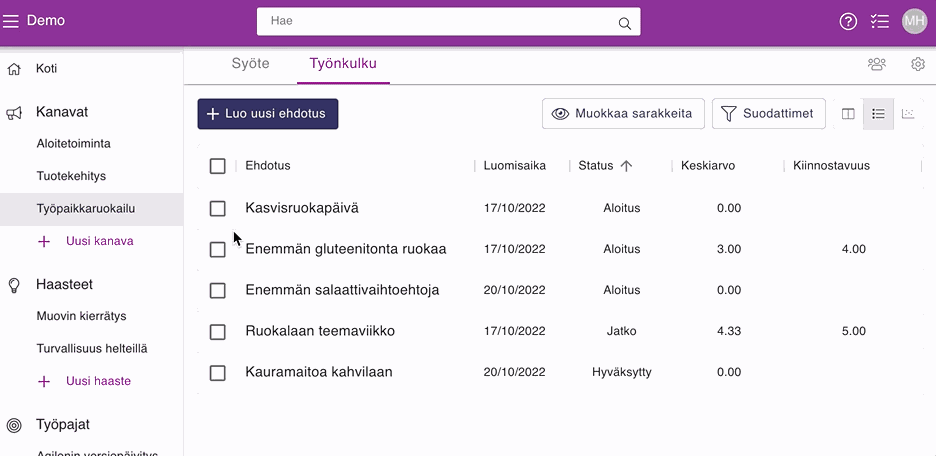Click the Haasteet lightbulb icon
936x456 pixels.
click(14, 285)
